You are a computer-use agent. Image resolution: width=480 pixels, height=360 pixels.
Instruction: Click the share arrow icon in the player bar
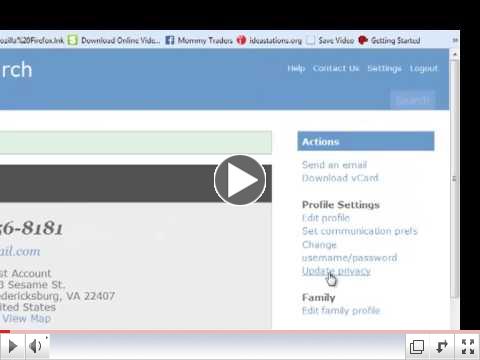pos(442,346)
